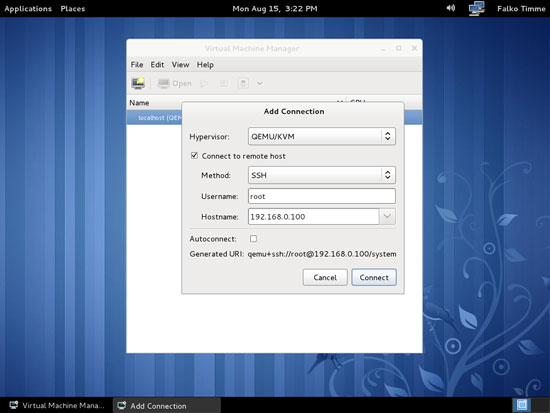Click the new virtual machine toolbar icon

pos(138,83)
